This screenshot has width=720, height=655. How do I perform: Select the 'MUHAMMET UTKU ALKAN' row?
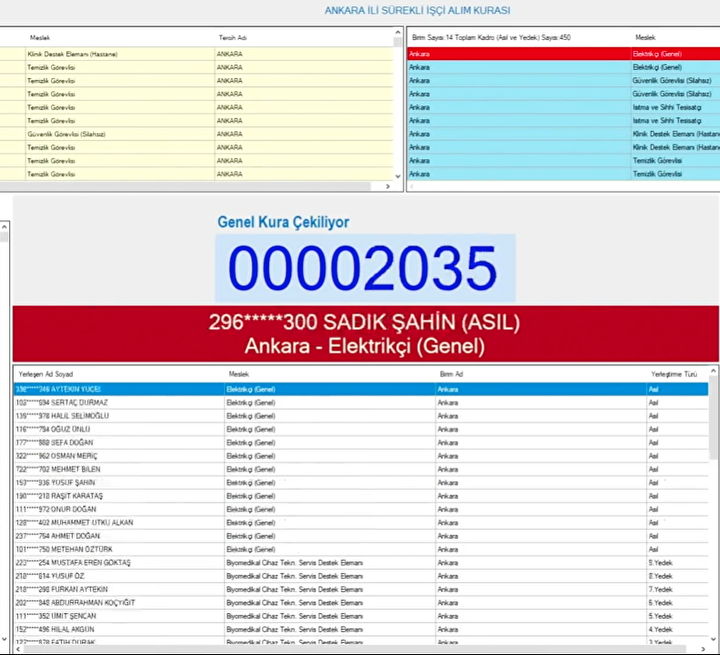click(361, 523)
